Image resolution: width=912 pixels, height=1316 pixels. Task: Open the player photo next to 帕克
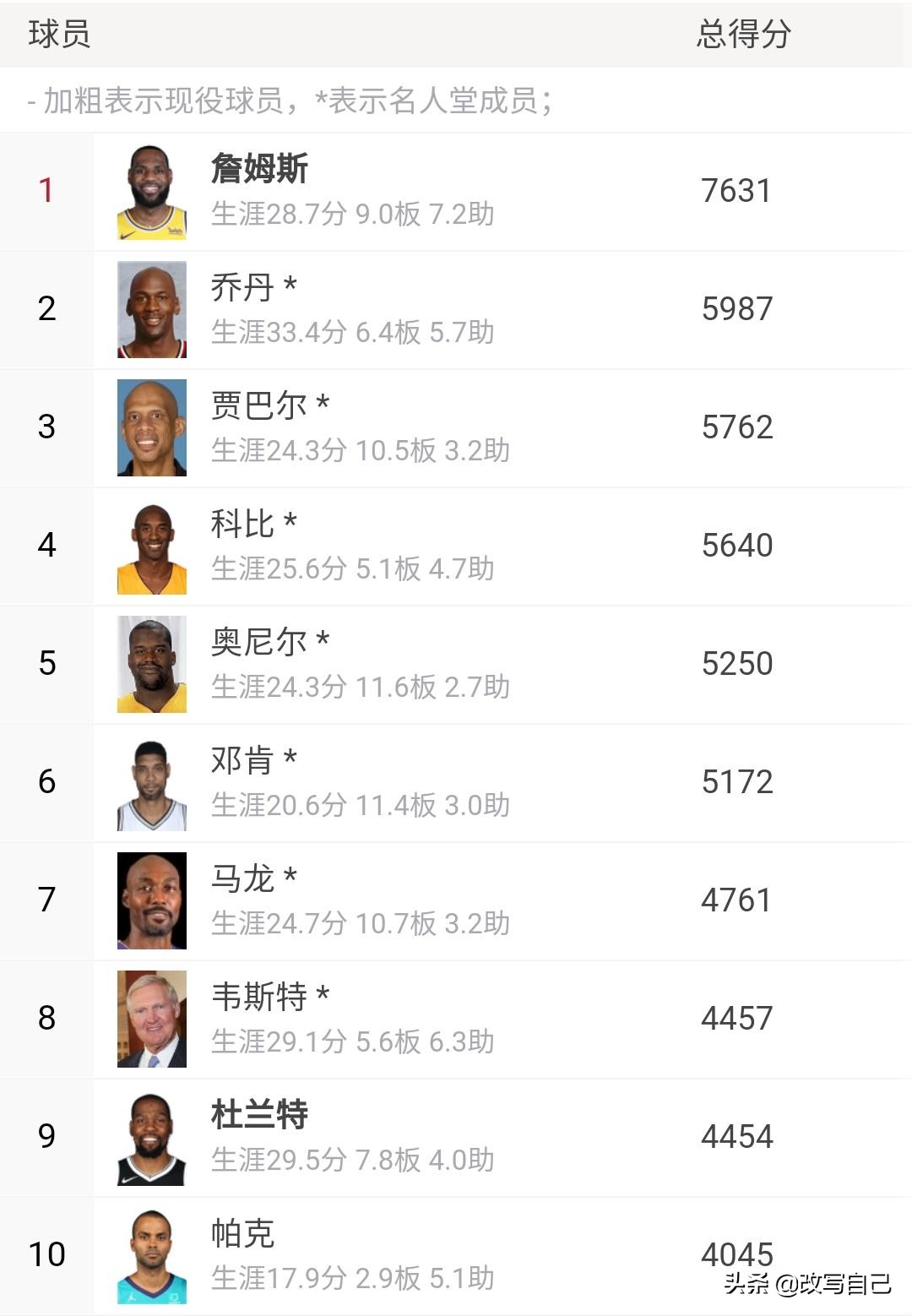click(152, 1256)
